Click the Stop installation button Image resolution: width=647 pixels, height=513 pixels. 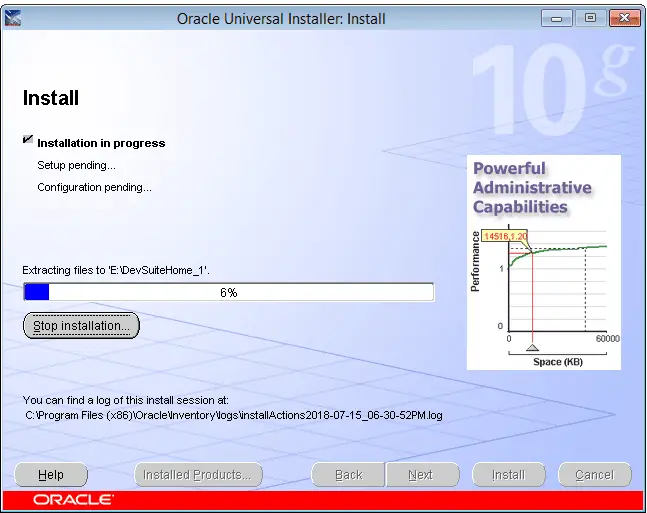pyautogui.click(x=81, y=326)
